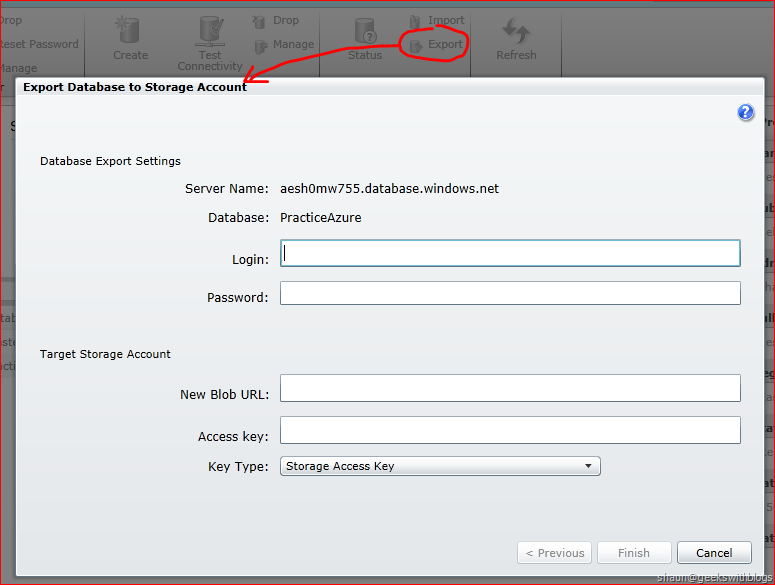Open the Key Type dropdown
The height and width of the screenshot is (585, 775).
[440, 466]
